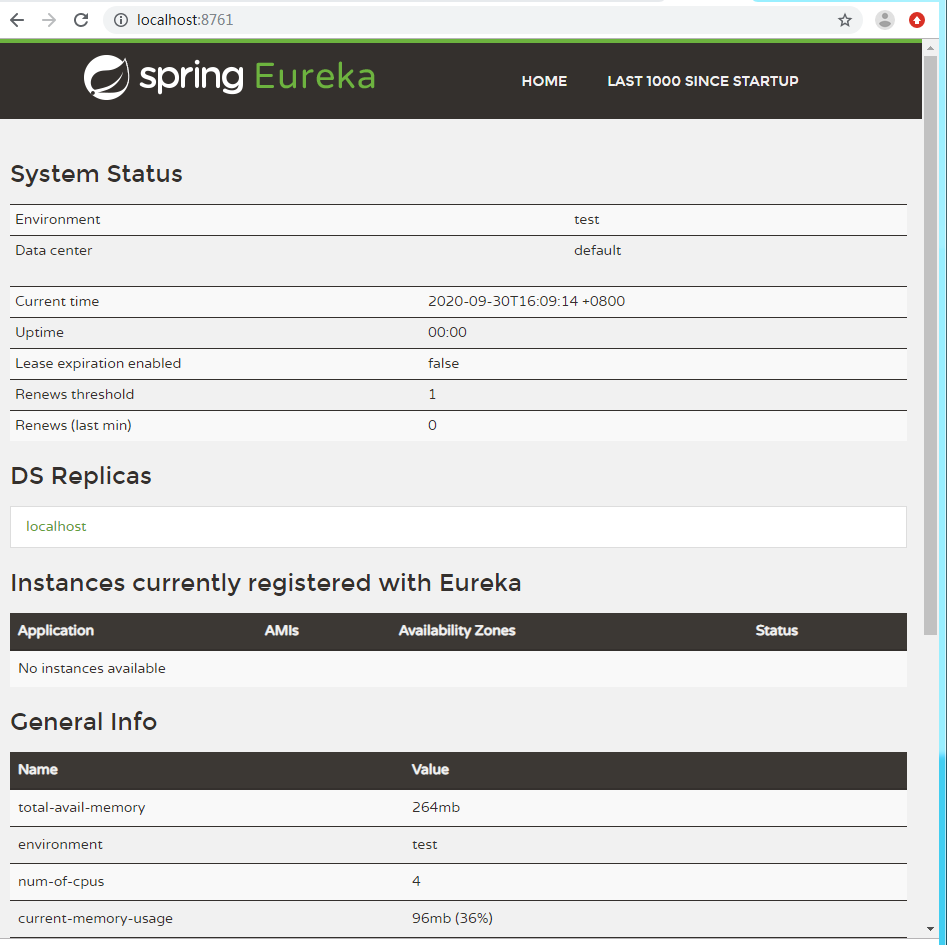Click 'Instances currently registered with Eureka' heading

pyautogui.click(x=266, y=583)
